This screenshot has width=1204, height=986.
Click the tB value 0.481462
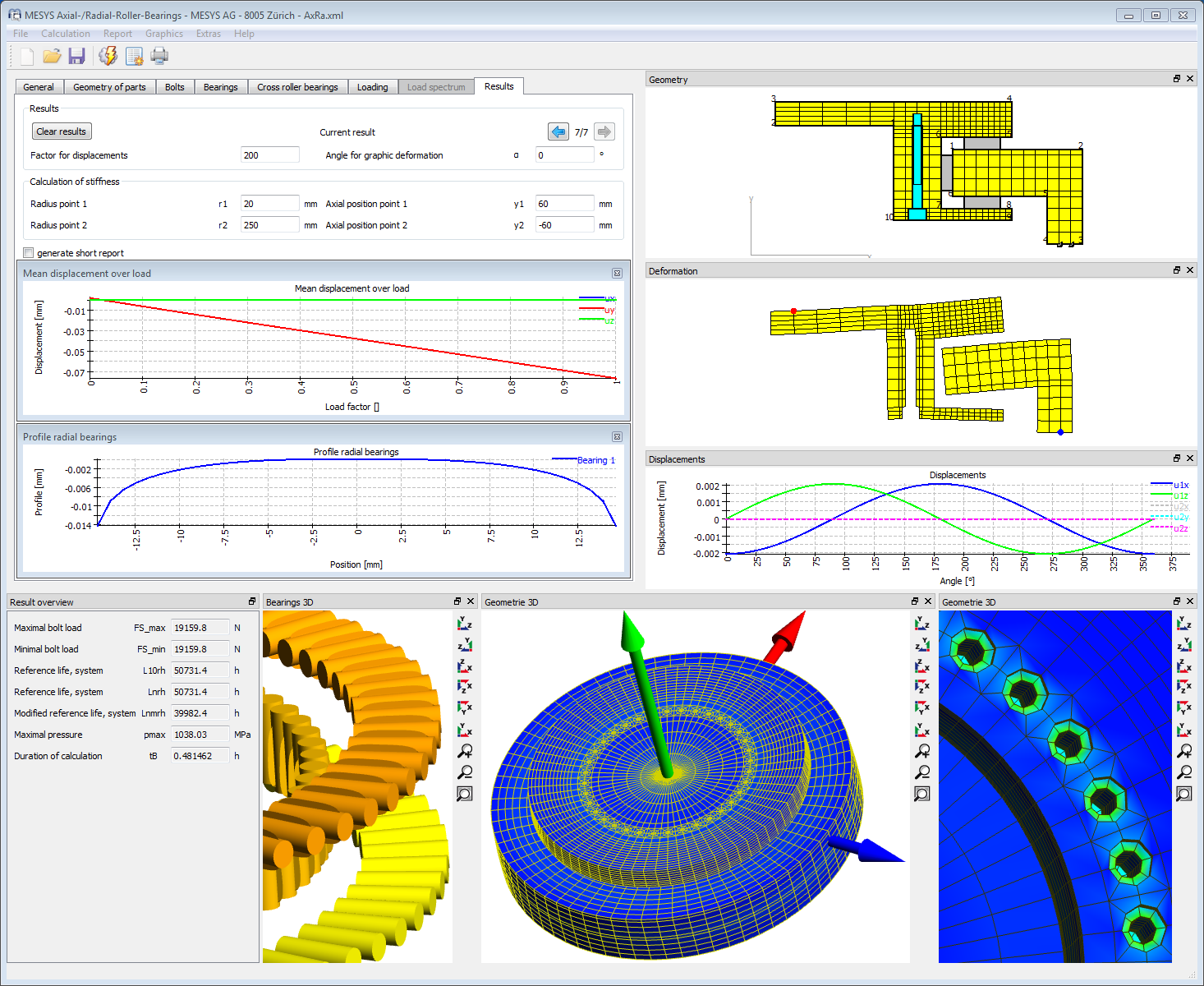[x=200, y=756]
